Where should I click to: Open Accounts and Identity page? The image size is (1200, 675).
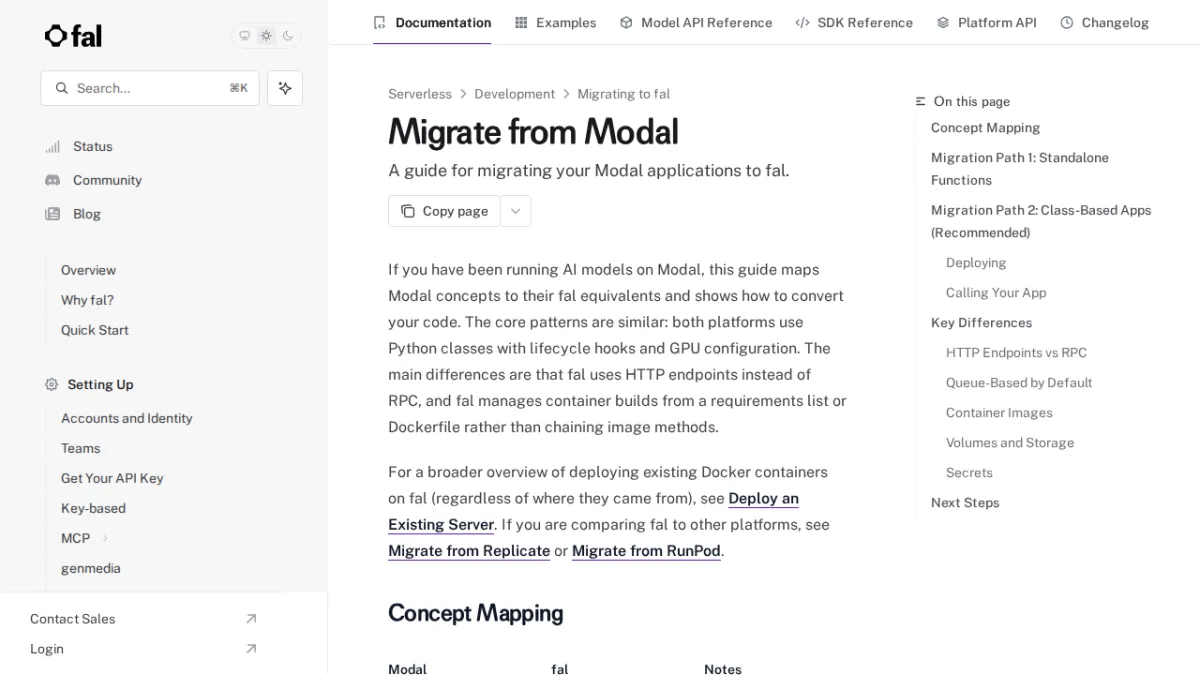[x=126, y=418]
